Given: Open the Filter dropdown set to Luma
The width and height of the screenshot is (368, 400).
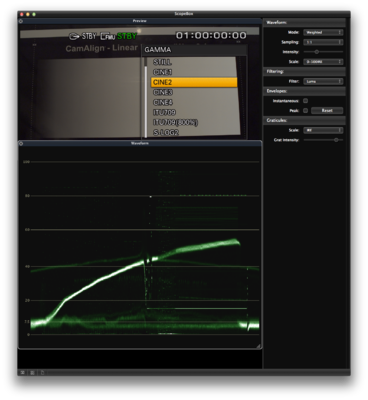Looking at the screenshot, I should [323, 81].
